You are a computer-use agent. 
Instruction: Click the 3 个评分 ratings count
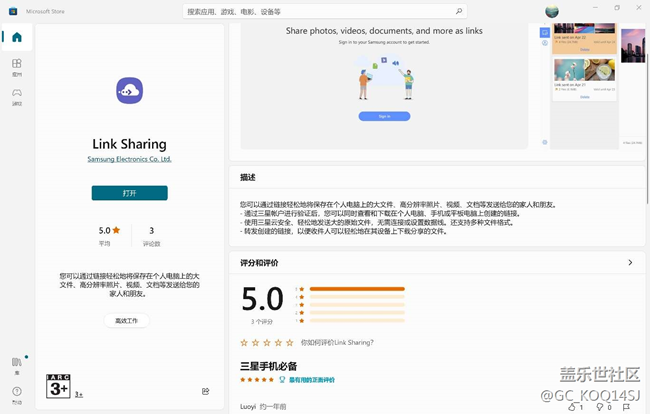point(262,322)
